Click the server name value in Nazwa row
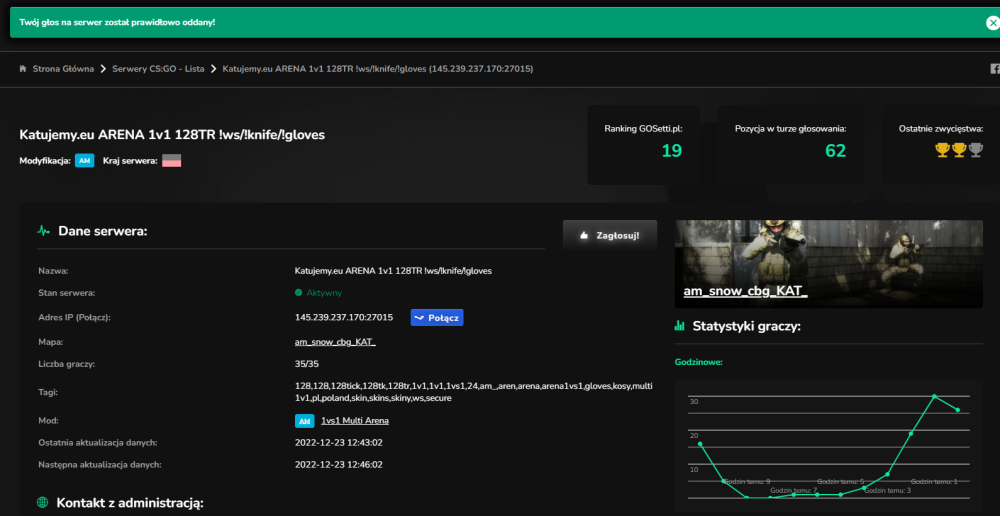The image size is (1000, 516). coord(393,270)
